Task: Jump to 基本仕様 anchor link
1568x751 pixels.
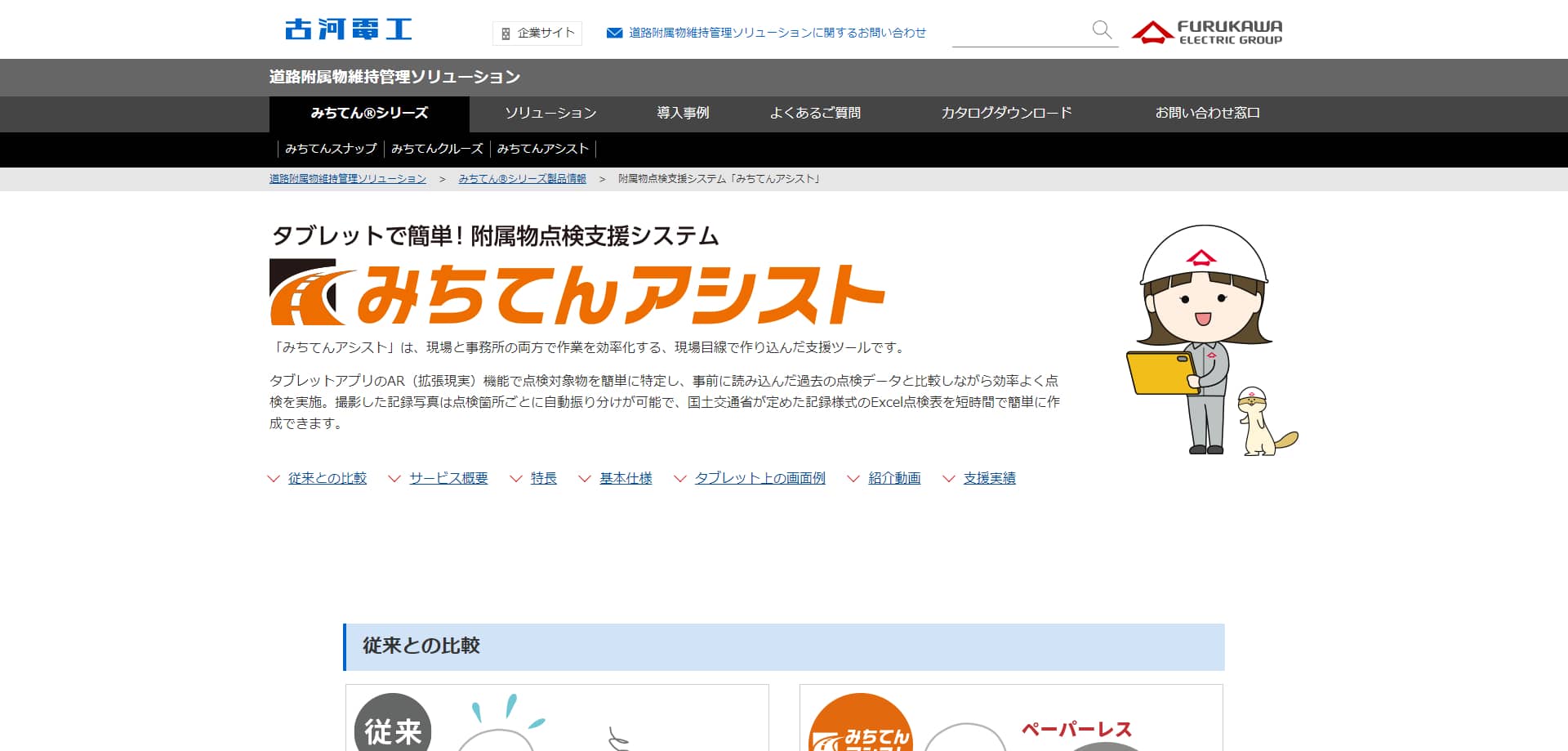Action: point(626,479)
